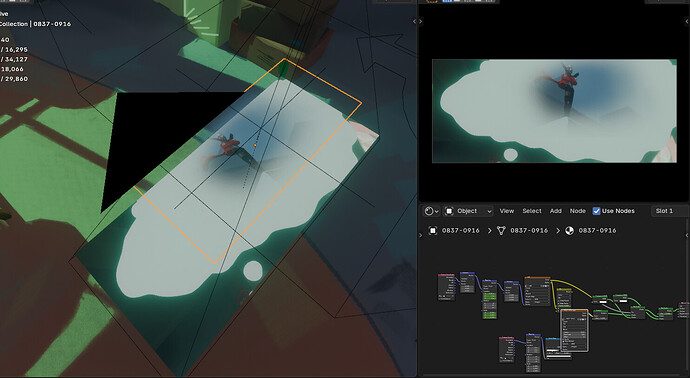The width and height of the screenshot is (690, 378).
Task: Click the material sphere icon in breadcrumb
Action: (569, 231)
